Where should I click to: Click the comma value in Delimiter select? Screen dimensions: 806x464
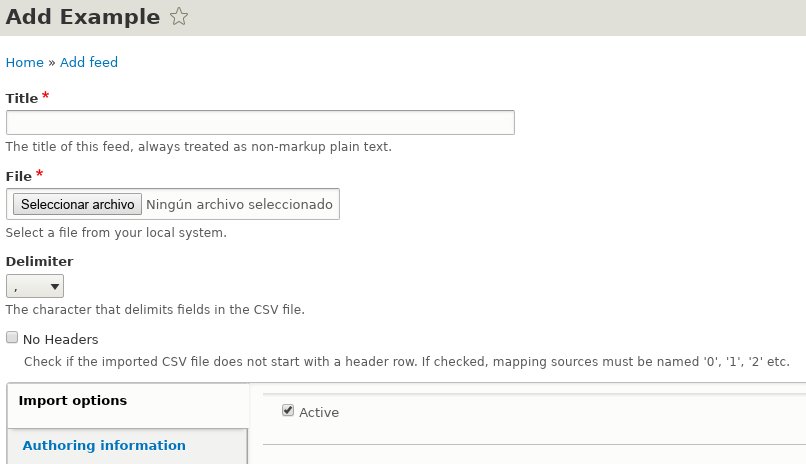pos(16,288)
